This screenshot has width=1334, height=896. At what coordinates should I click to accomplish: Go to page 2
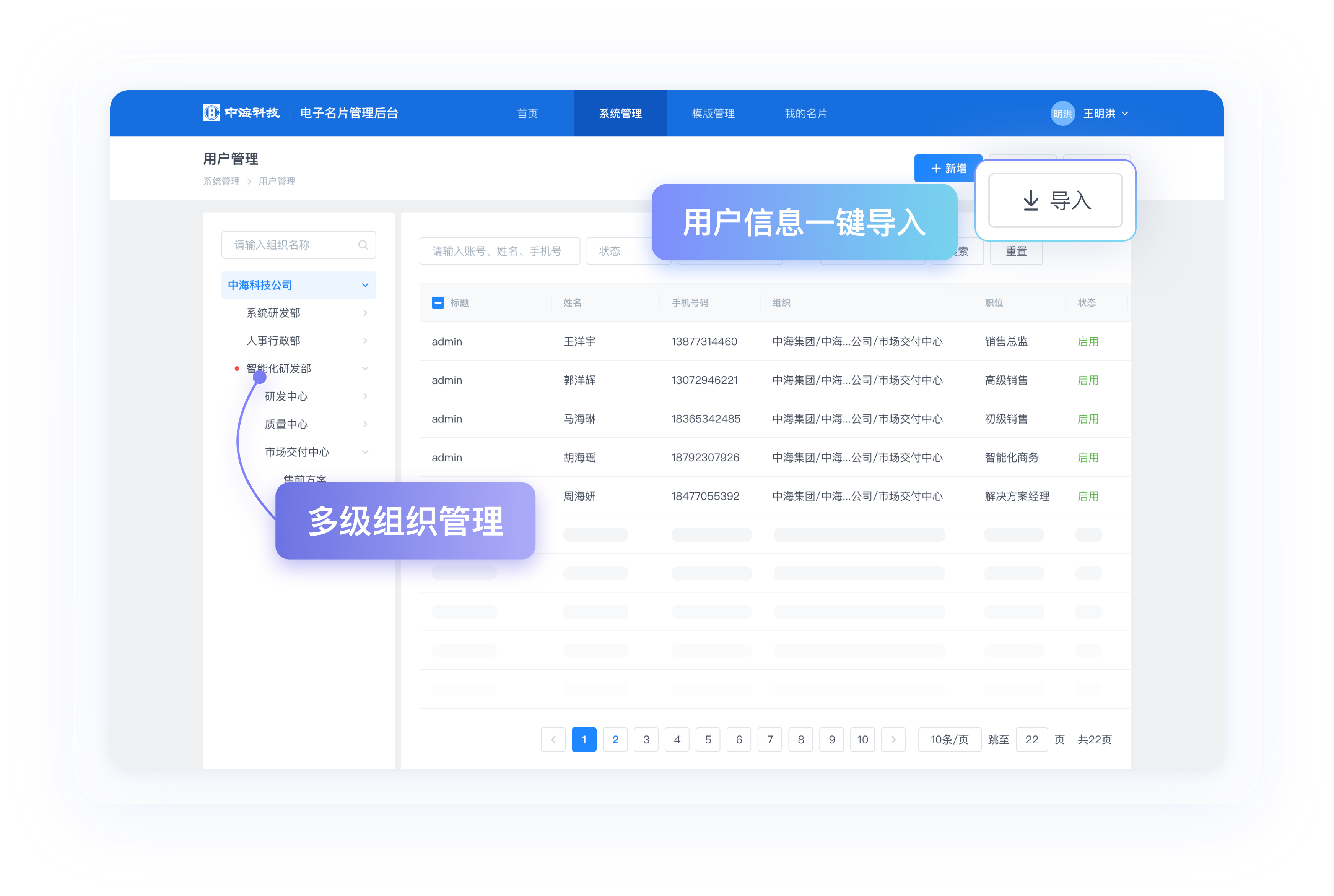(615, 739)
